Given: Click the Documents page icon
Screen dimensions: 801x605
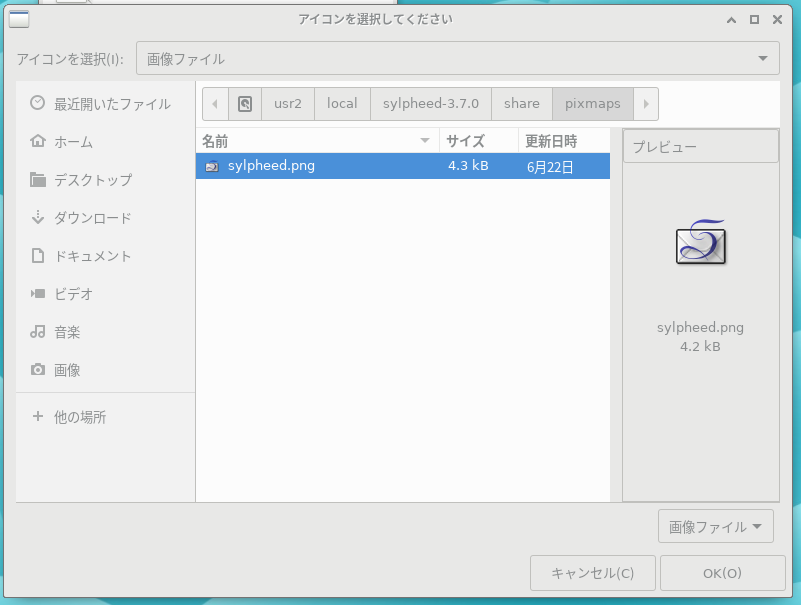Looking at the screenshot, I should tap(38, 255).
